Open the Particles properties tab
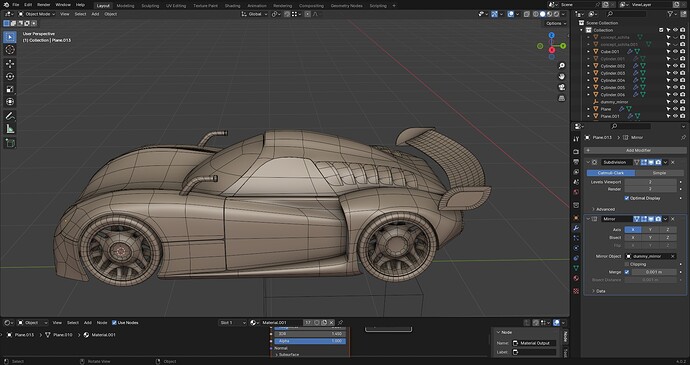 click(x=576, y=238)
